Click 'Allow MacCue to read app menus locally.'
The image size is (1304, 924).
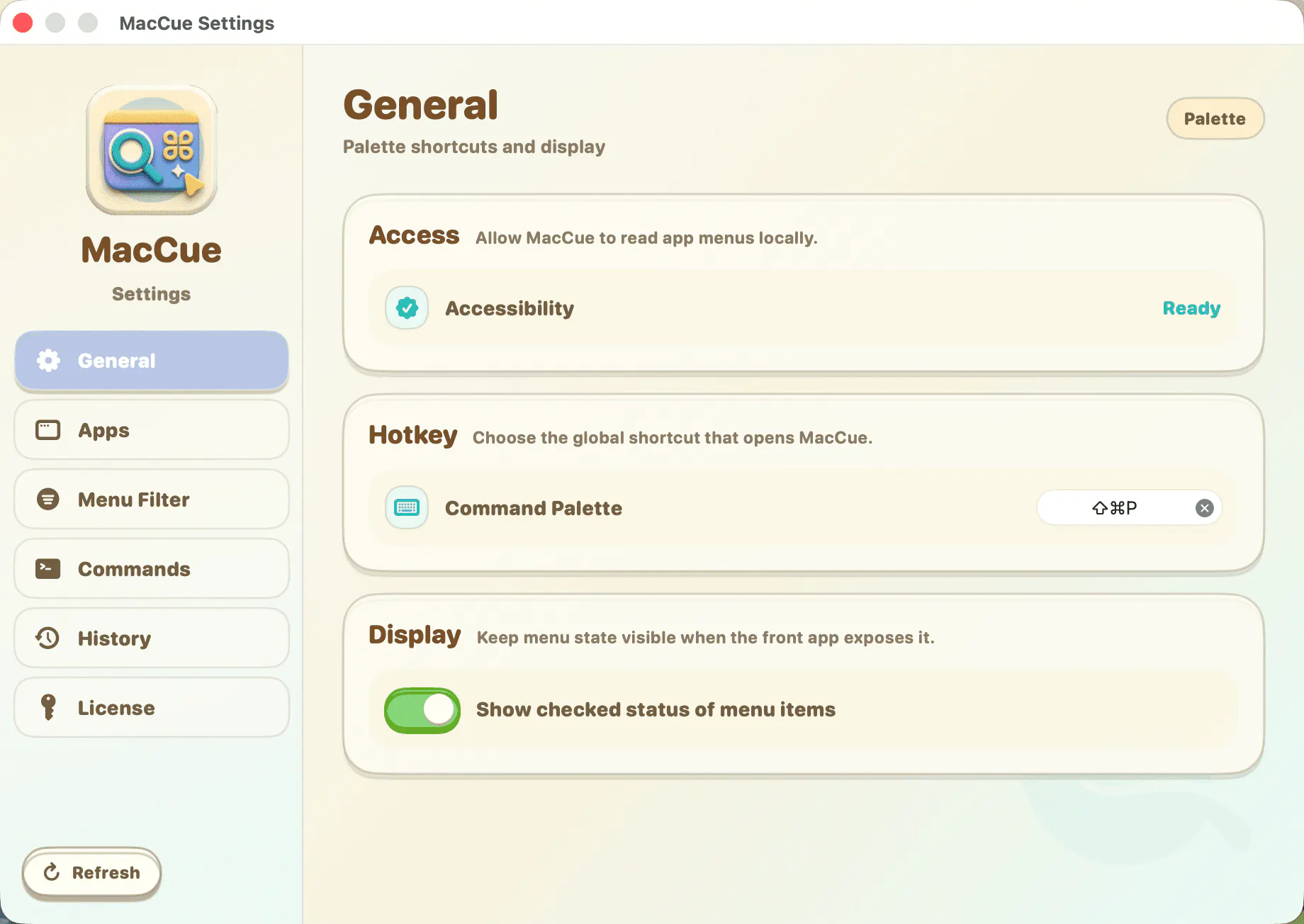646,238
